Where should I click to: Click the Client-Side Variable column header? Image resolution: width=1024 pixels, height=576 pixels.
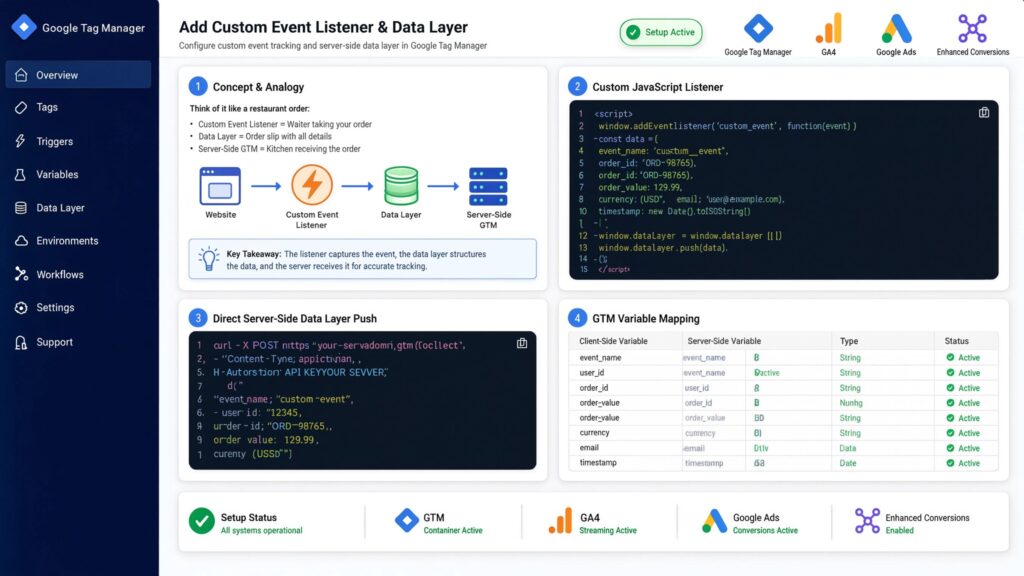click(x=613, y=341)
